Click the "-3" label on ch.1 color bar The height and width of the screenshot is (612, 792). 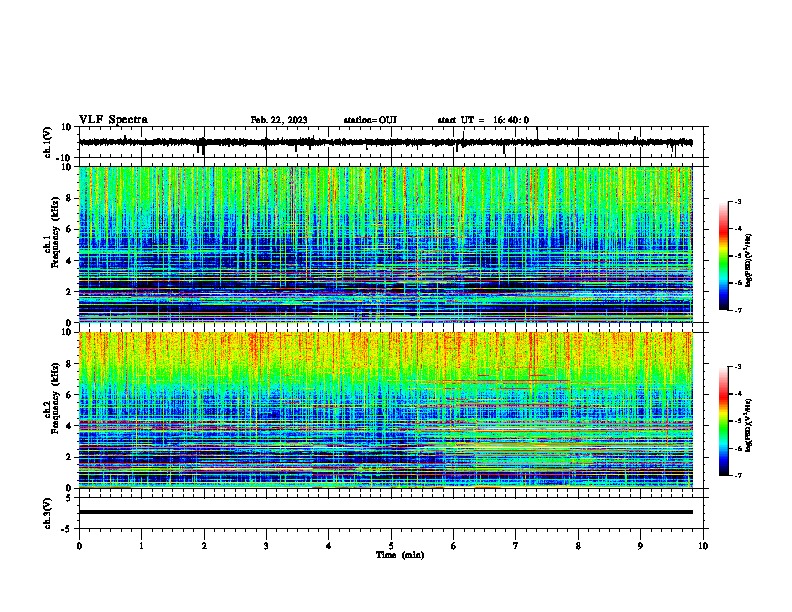point(738,202)
